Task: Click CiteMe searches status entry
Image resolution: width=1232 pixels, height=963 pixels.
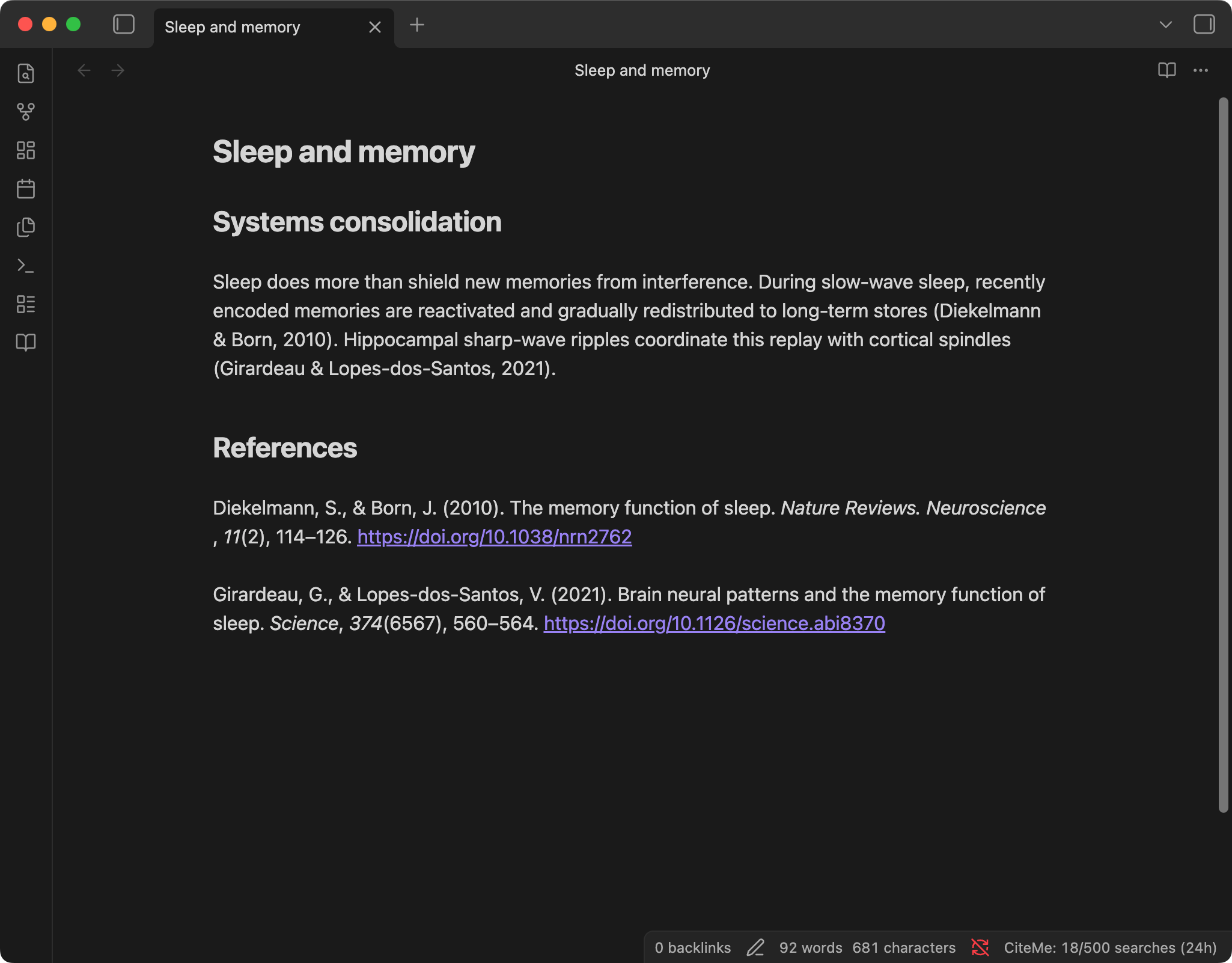Action: pos(1110,948)
